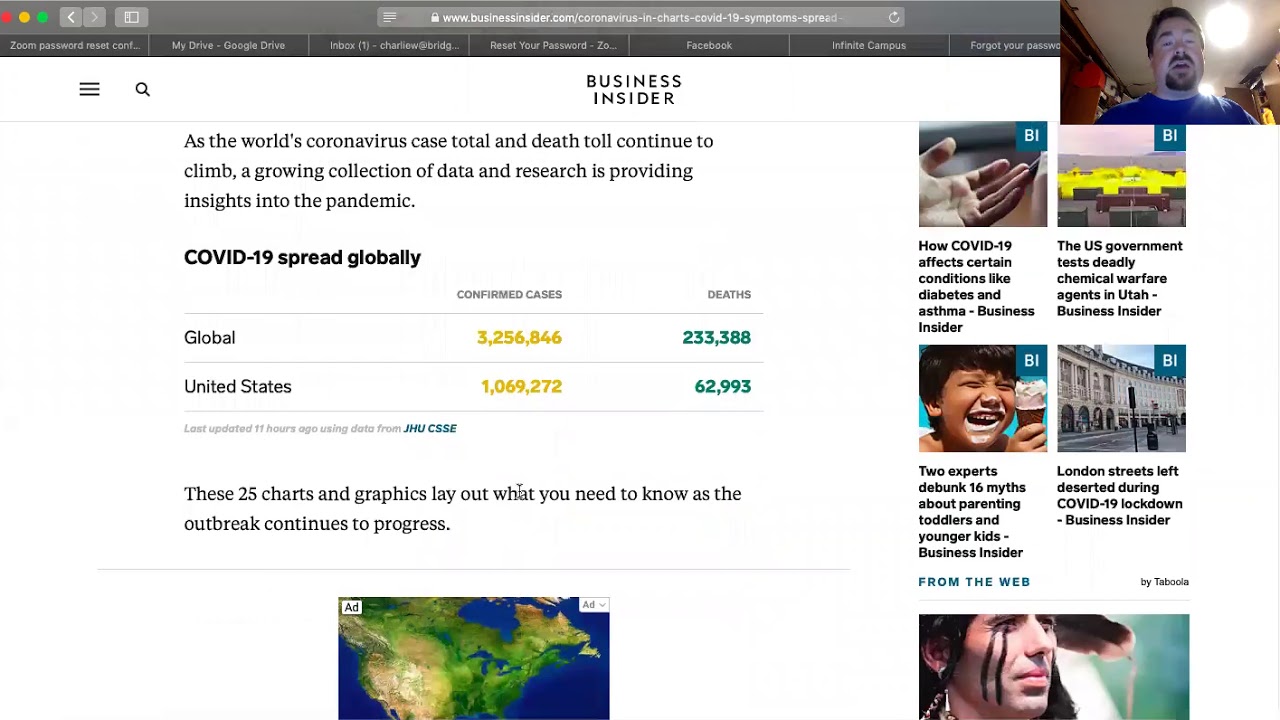Click the laughing child ice cream thumbnail

[x=983, y=399]
